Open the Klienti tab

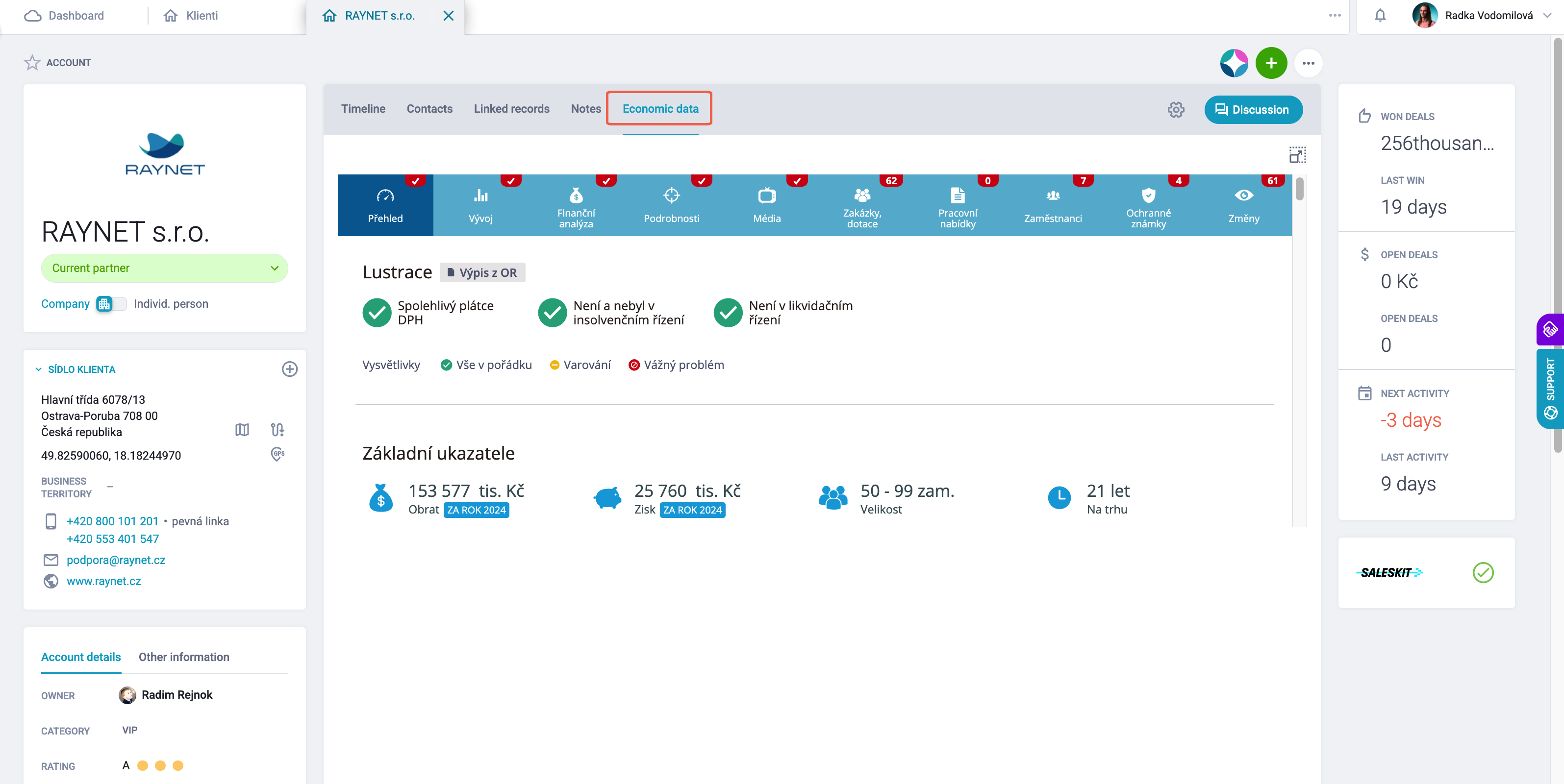point(191,16)
